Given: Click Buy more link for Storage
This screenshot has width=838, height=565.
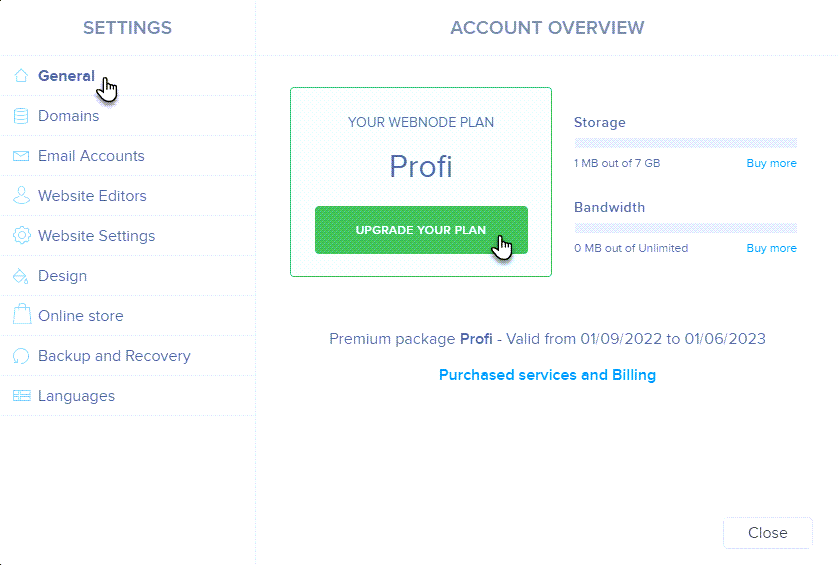Looking at the screenshot, I should (771, 163).
